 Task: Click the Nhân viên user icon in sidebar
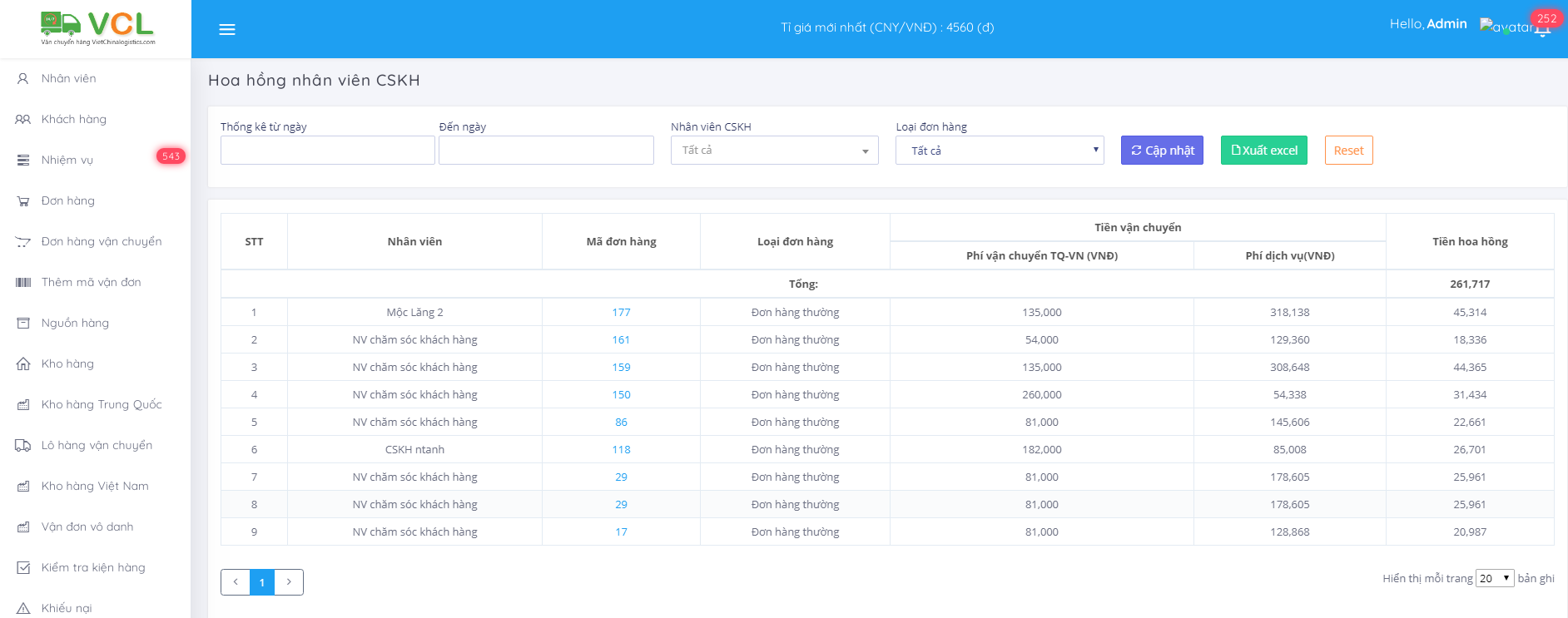[23, 79]
